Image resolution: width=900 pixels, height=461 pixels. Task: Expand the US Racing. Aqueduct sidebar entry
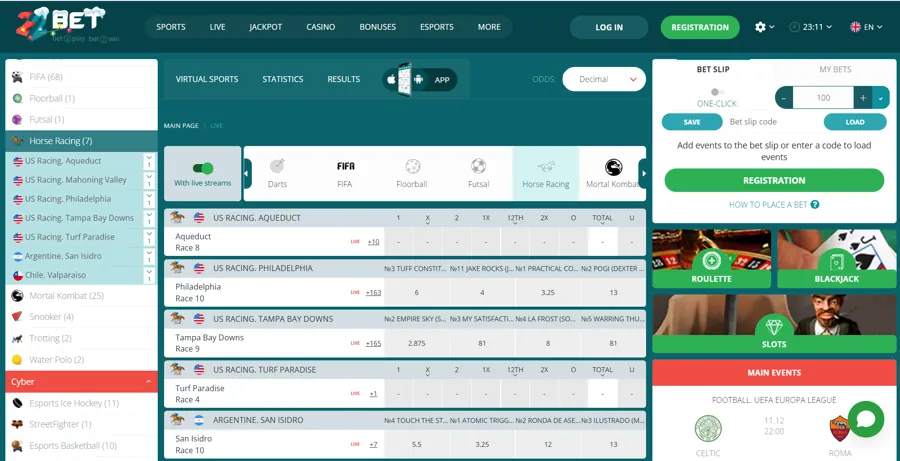[149, 161]
